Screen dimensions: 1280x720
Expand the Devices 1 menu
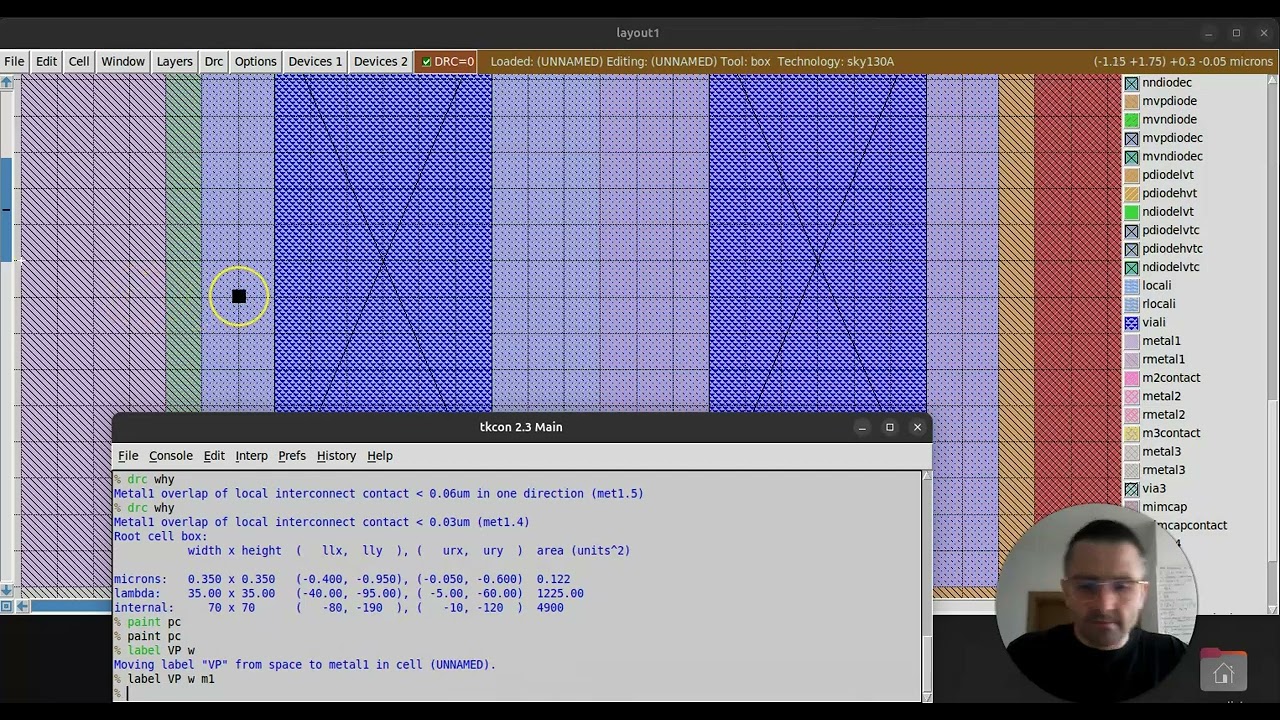pyautogui.click(x=315, y=62)
